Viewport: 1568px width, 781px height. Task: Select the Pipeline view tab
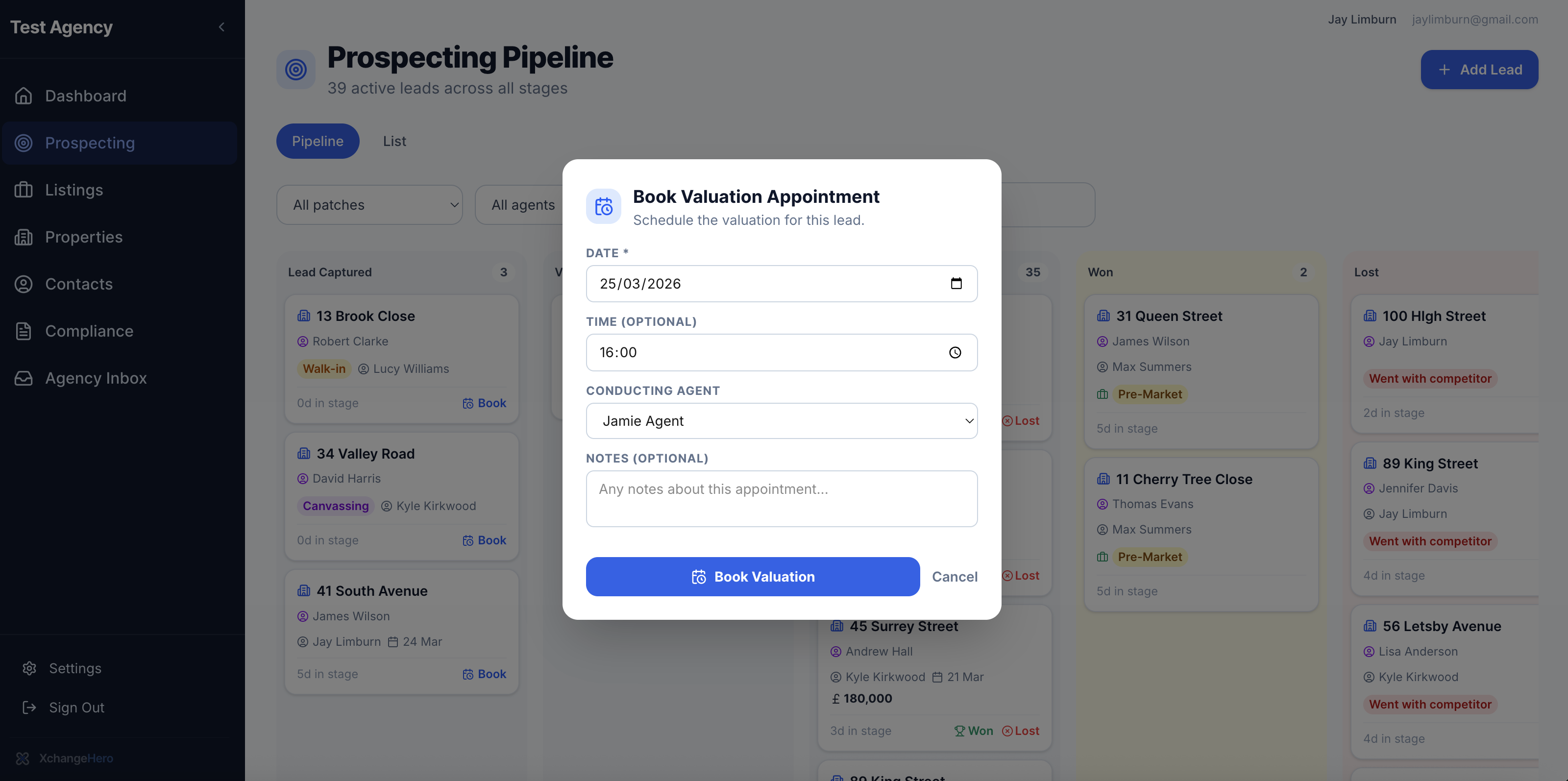[317, 141]
